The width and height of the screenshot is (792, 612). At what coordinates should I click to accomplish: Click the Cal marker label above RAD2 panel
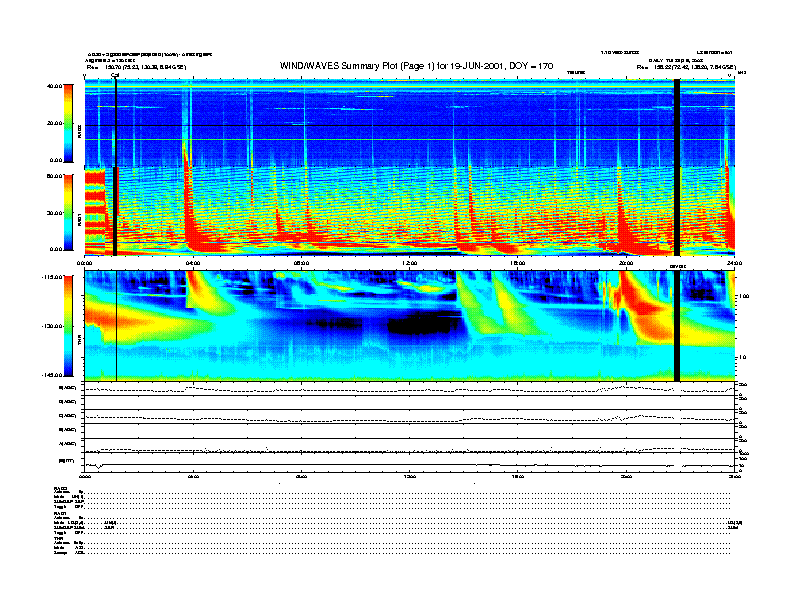[x=115, y=76]
